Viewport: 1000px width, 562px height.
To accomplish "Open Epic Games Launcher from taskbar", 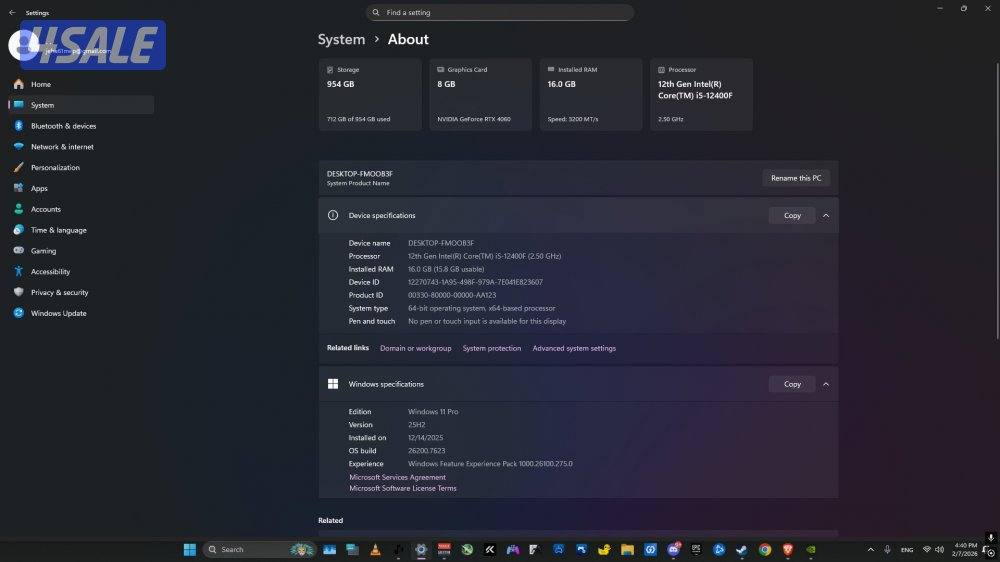I will [x=696, y=550].
